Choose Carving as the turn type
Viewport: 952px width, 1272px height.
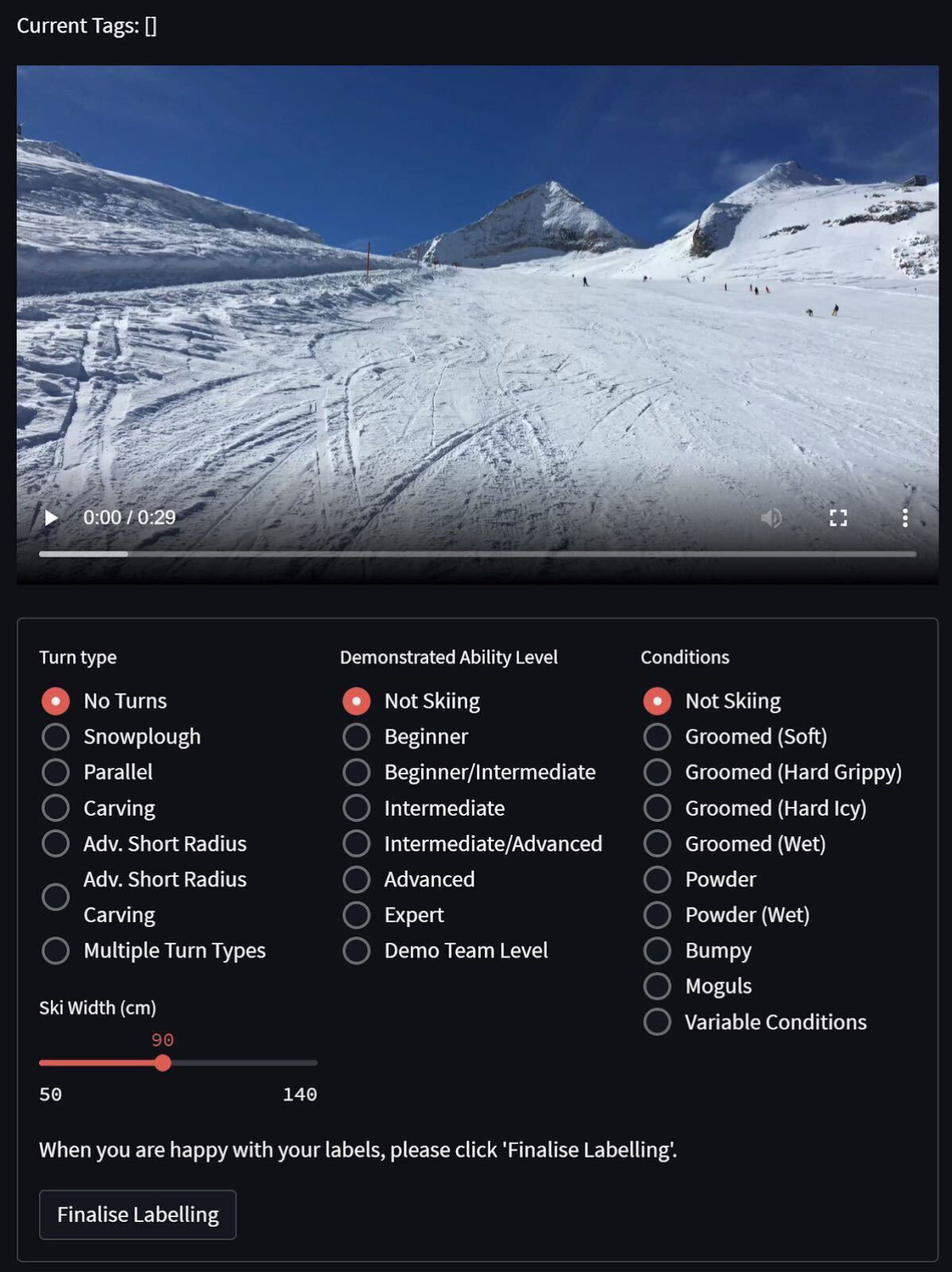point(98,808)
